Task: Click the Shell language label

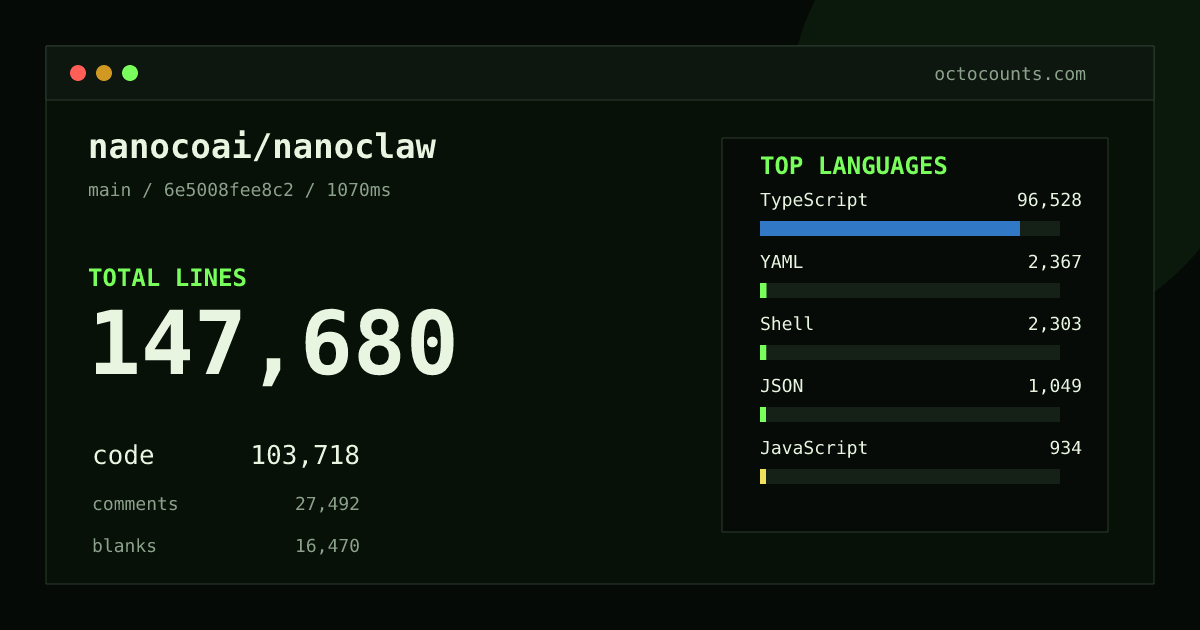Action: (x=787, y=324)
